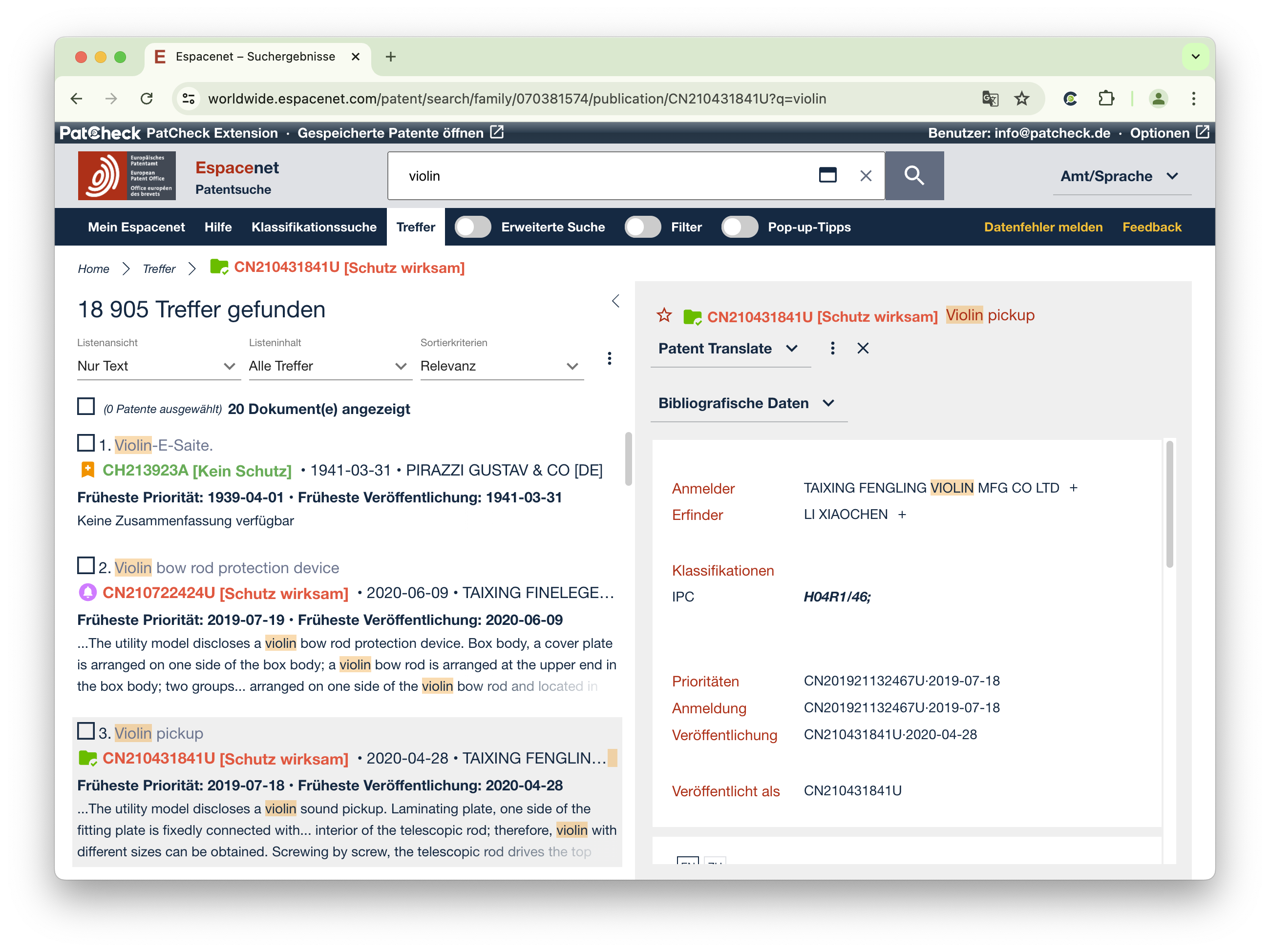
Task: Click the Datenfehler melden link
Action: pyautogui.click(x=1045, y=226)
